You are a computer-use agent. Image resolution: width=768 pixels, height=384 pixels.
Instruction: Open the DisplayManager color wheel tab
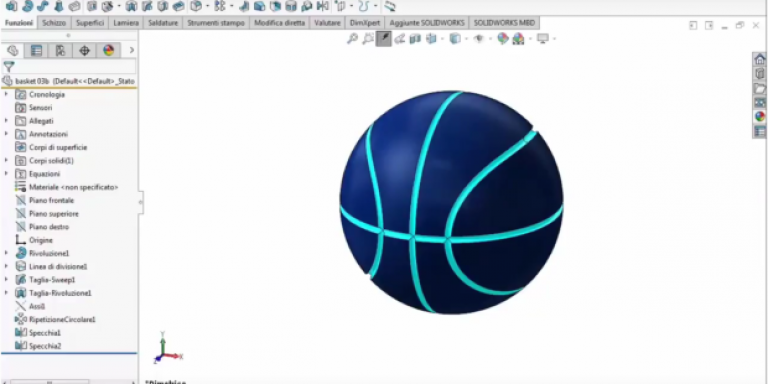coord(108,50)
